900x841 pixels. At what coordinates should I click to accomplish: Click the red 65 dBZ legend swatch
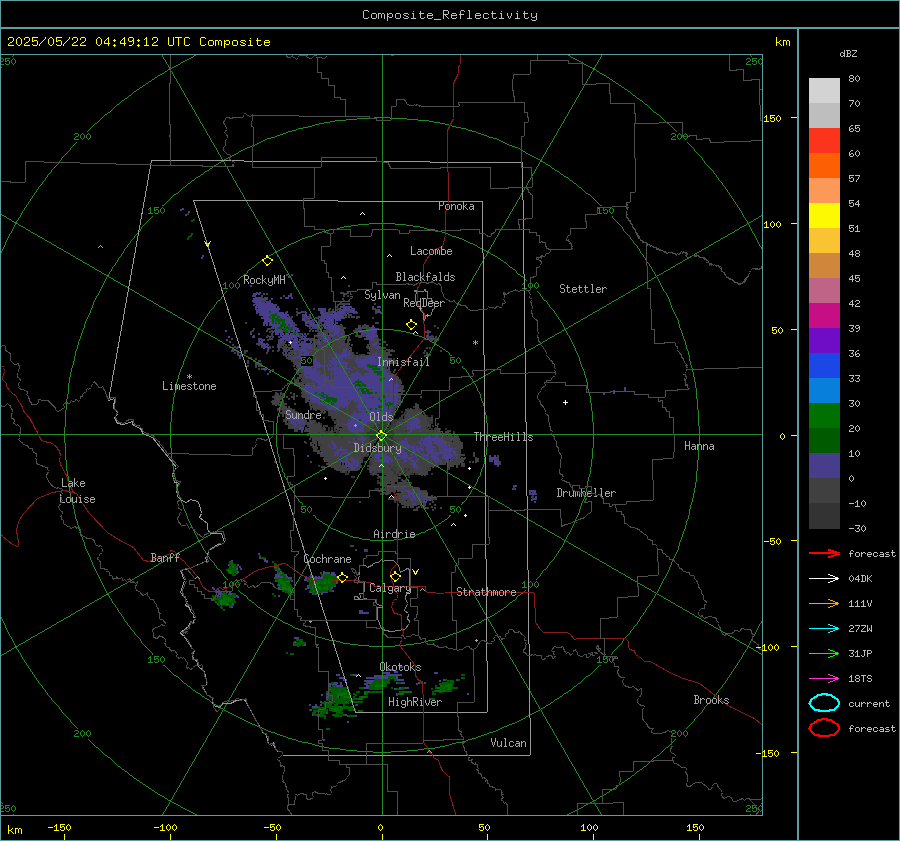tap(824, 141)
